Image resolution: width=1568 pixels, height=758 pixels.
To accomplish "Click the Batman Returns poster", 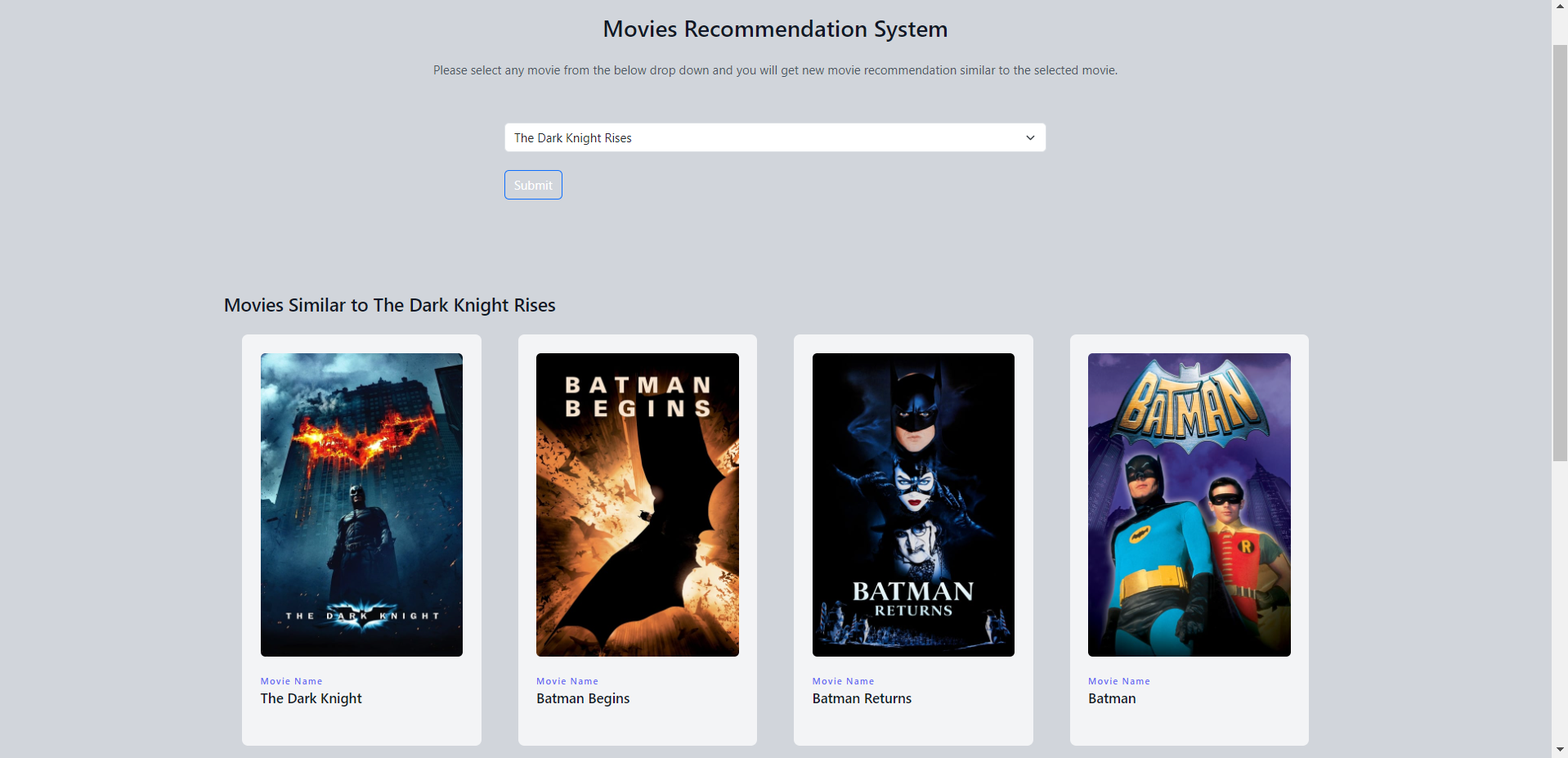I will point(912,504).
